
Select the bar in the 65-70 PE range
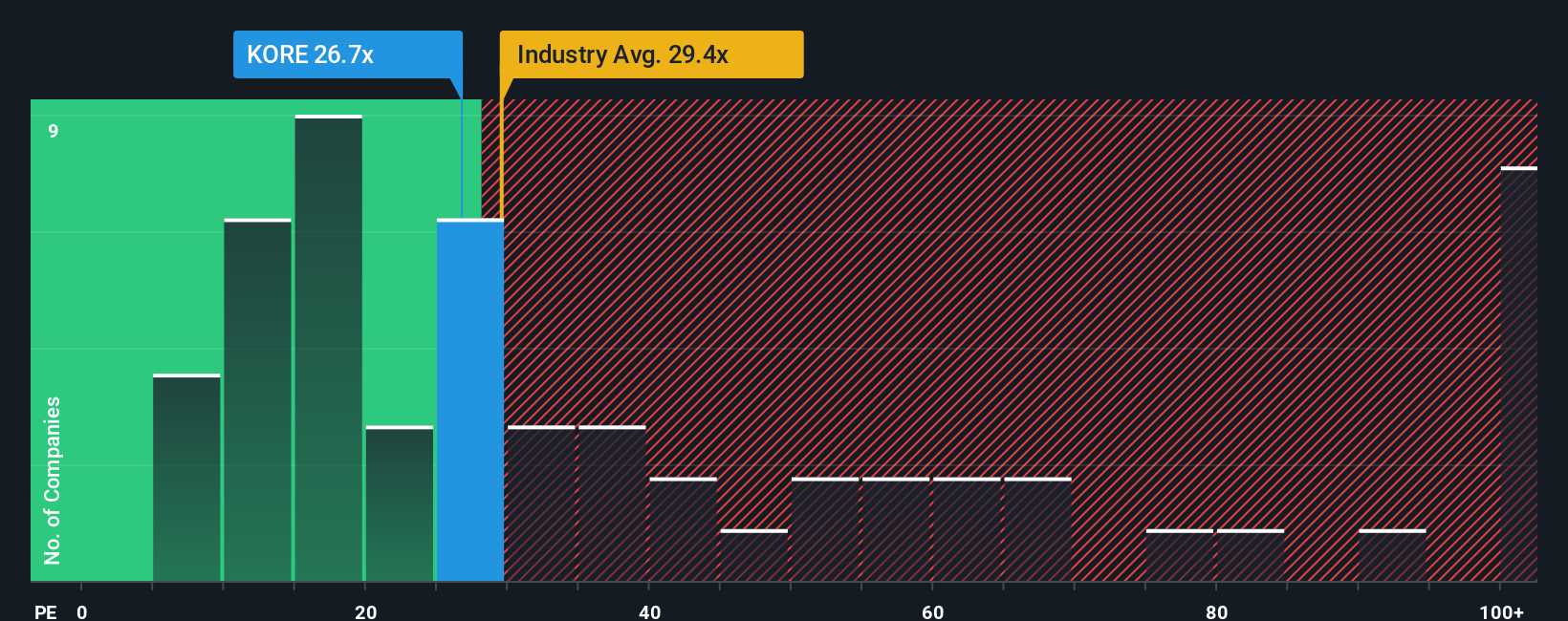coord(1037,529)
